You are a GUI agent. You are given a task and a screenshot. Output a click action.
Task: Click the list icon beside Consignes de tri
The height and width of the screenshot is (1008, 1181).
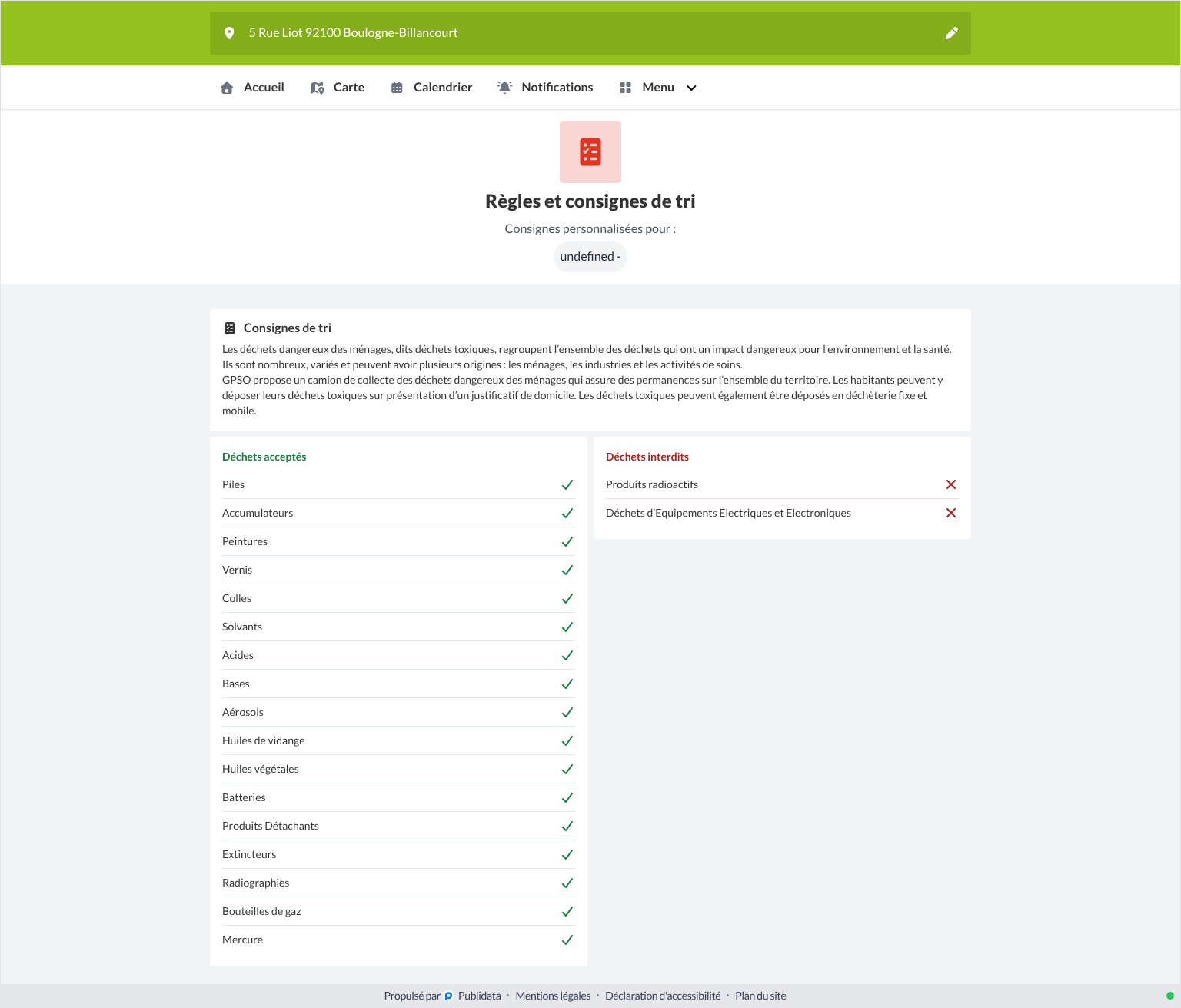click(x=230, y=328)
